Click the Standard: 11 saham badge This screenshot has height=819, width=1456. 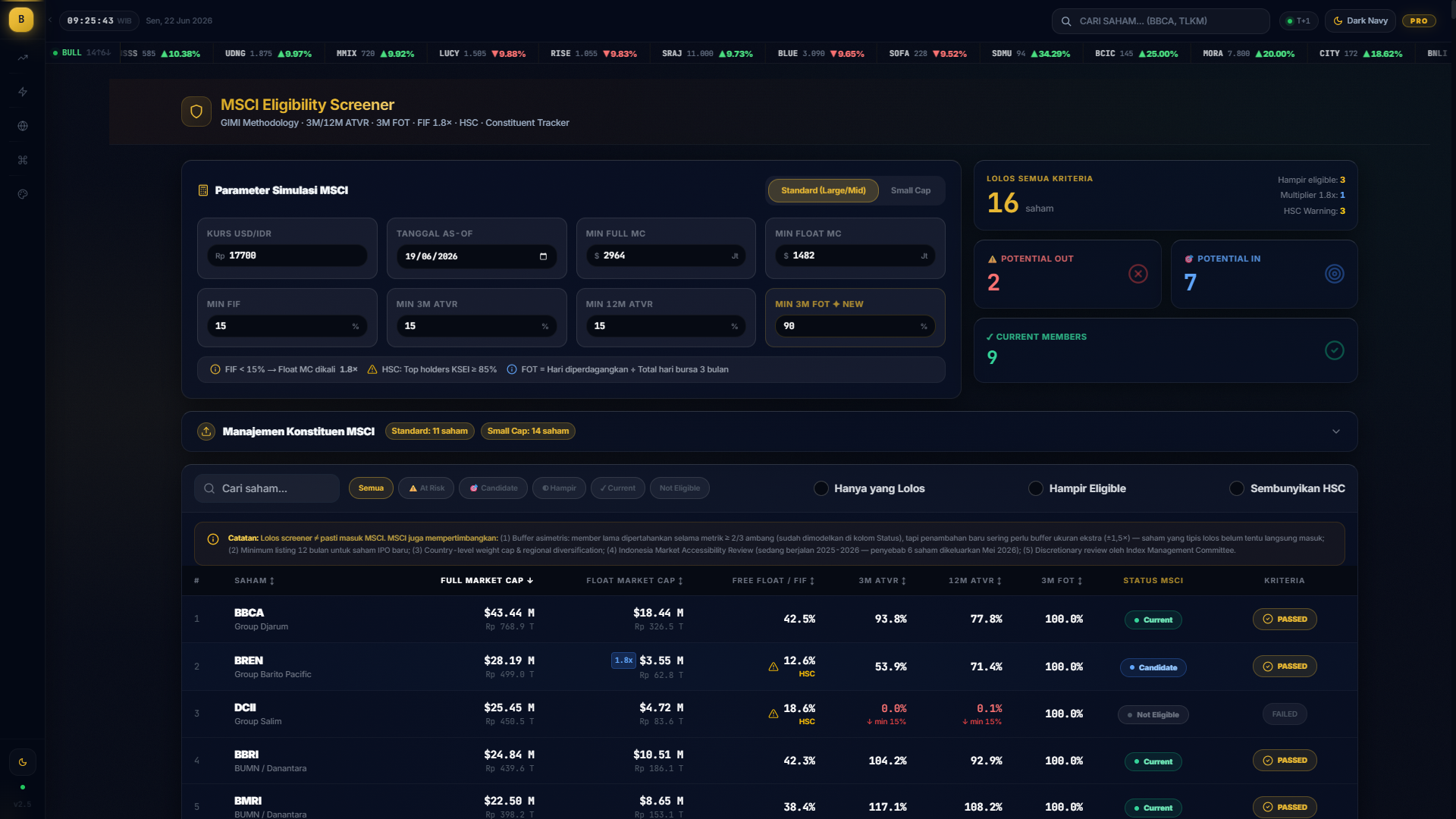pyautogui.click(x=430, y=431)
